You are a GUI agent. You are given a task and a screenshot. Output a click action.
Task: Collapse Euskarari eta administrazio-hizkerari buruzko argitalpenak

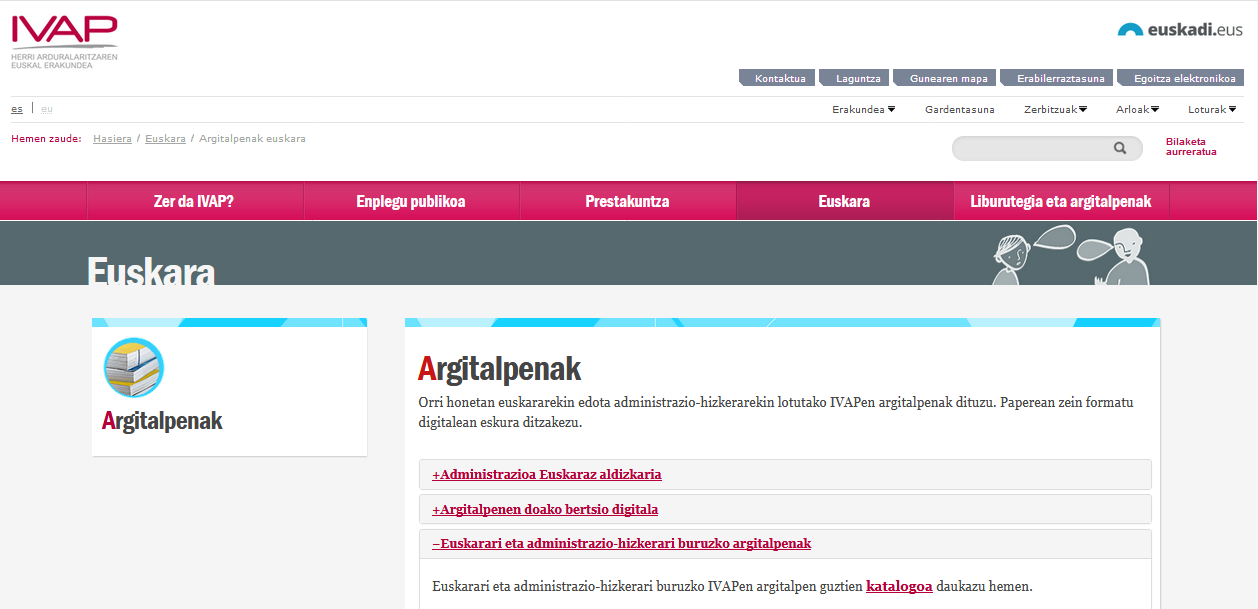point(621,544)
